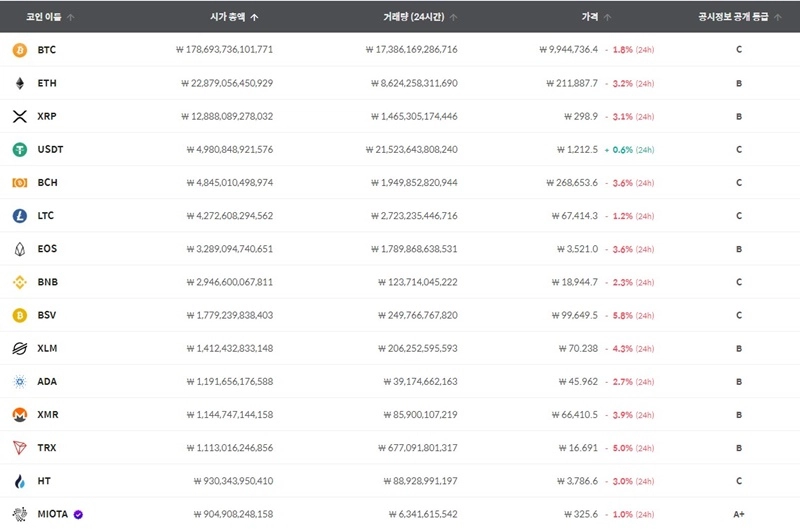This screenshot has height=529, width=800.
Task: Select USDT +0.6% 24h change
Action: pyautogui.click(x=629, y=150)
